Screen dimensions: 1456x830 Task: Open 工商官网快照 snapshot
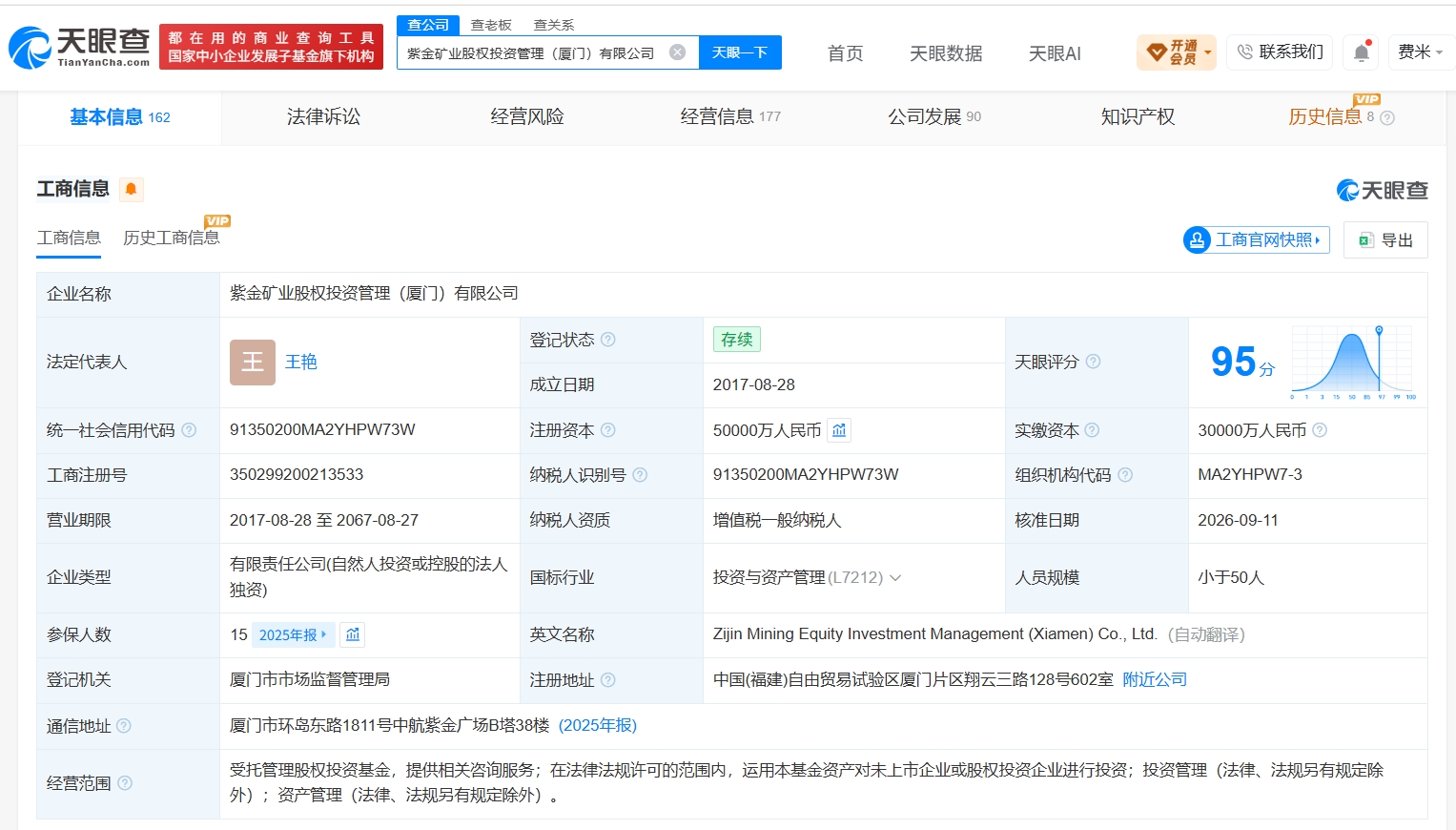(x=1257, y=239)
